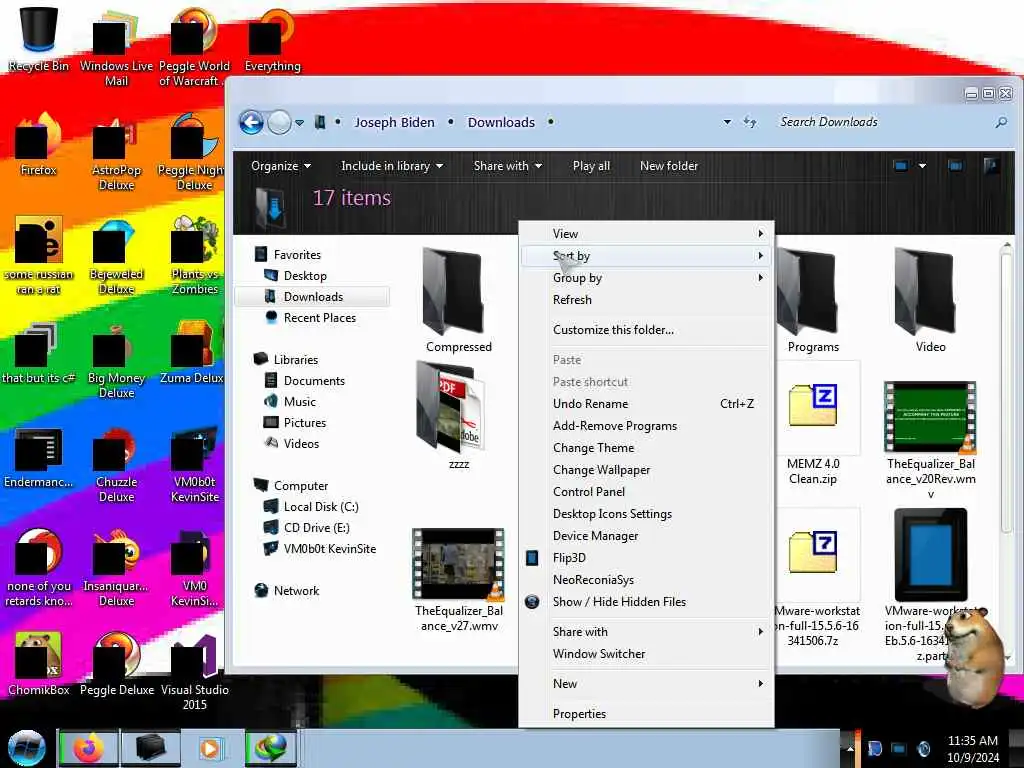
Task: Choose Flip3D in context menu
Action: point(647,558)
